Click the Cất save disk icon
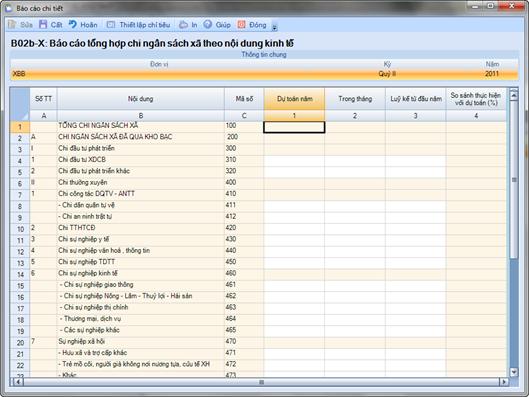The image size is (529, 397). 43,24
